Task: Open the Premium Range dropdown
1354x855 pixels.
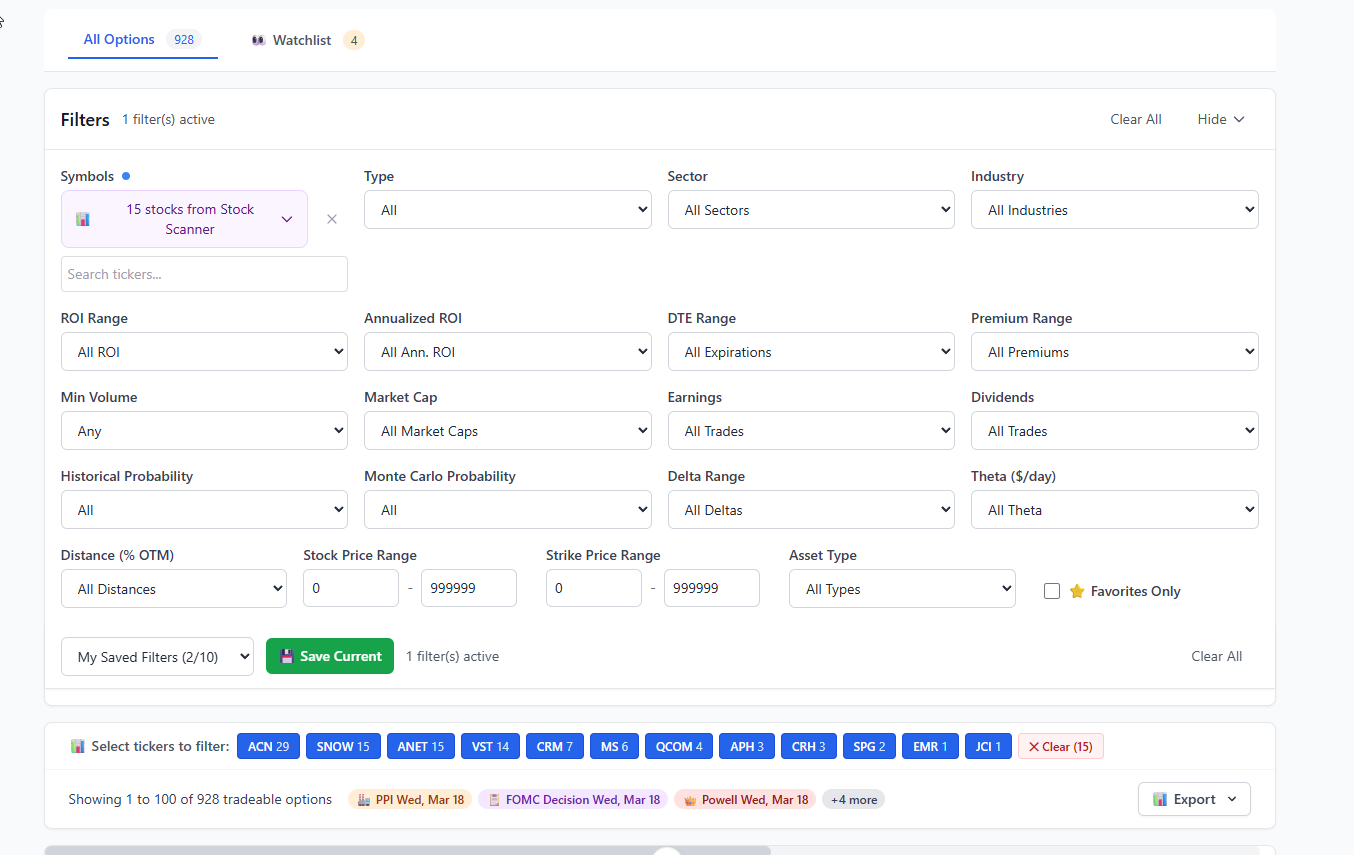Action: 1115,352
